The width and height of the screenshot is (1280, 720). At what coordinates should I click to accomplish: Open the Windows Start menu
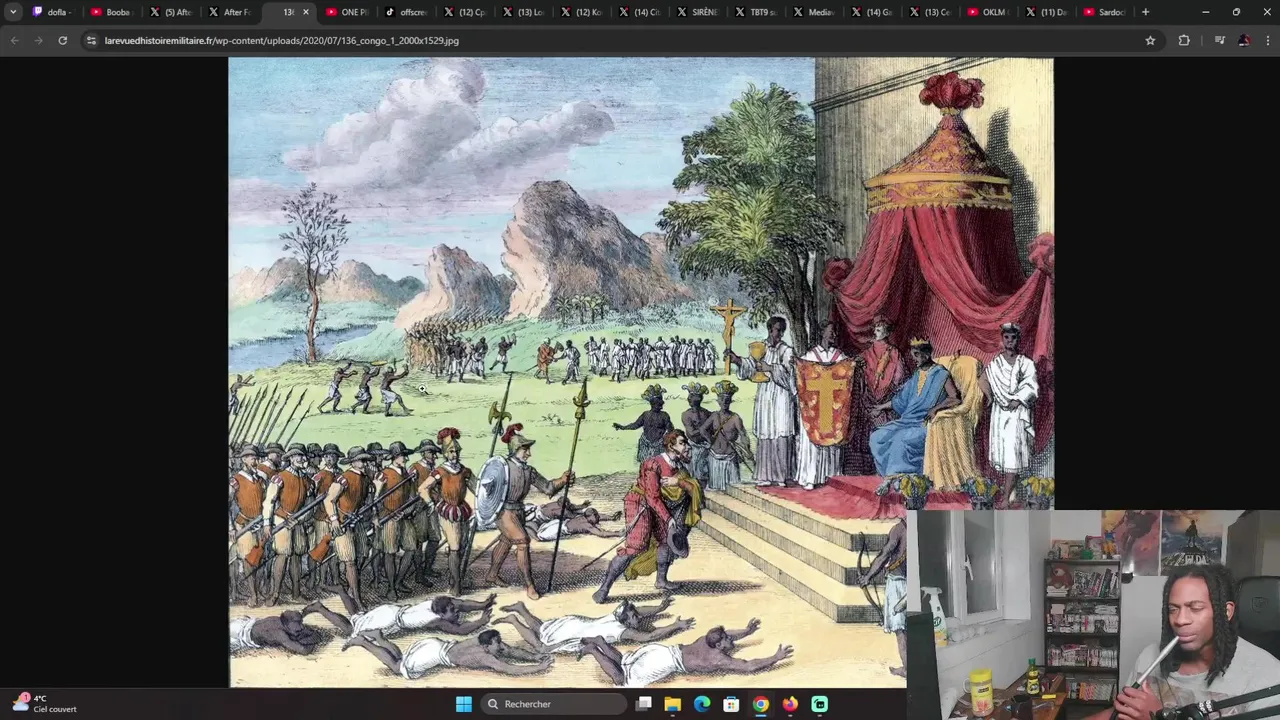pos(464,704)
